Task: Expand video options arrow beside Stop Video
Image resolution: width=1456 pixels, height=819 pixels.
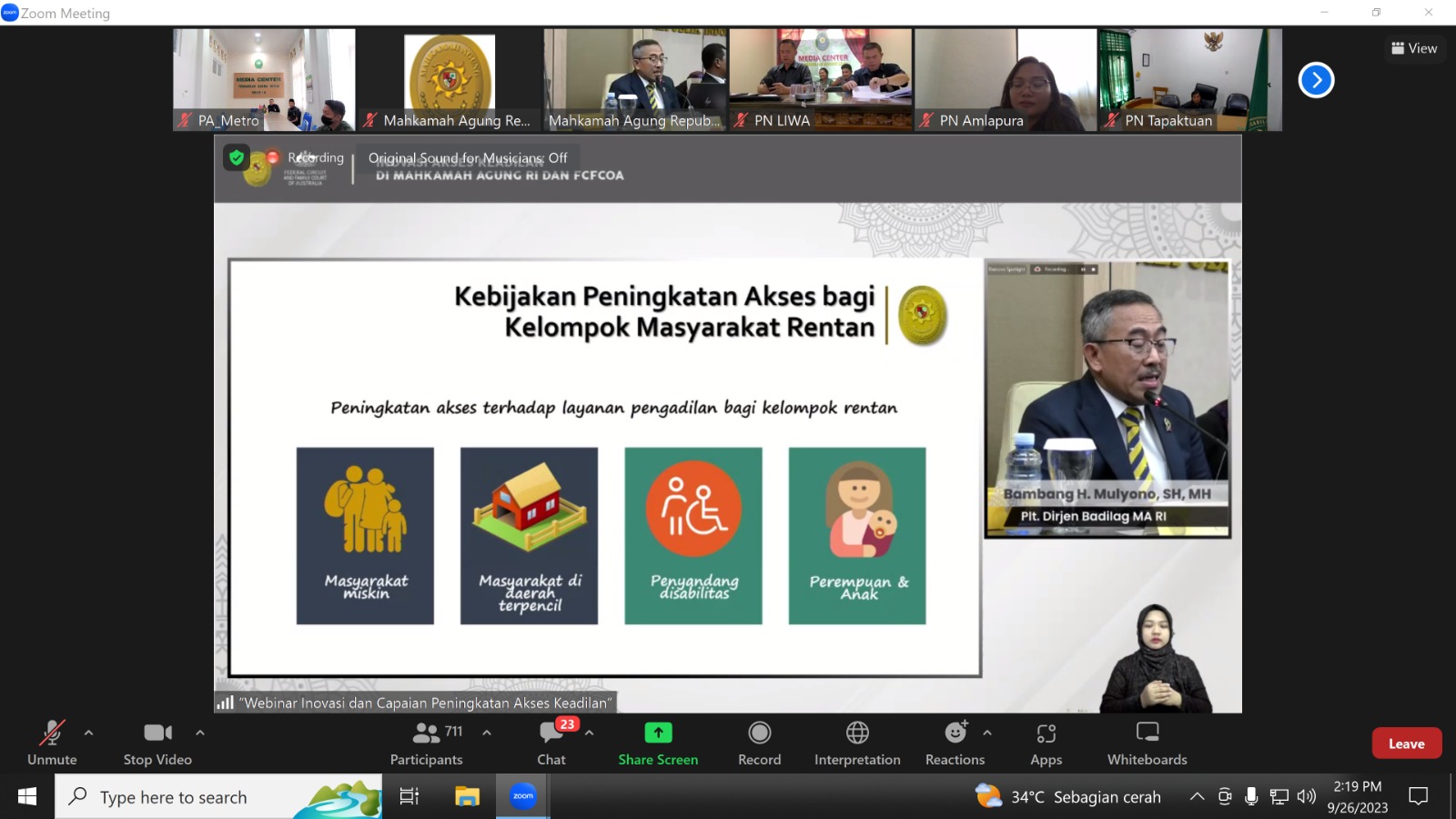Action: click(x=200, y=733)
